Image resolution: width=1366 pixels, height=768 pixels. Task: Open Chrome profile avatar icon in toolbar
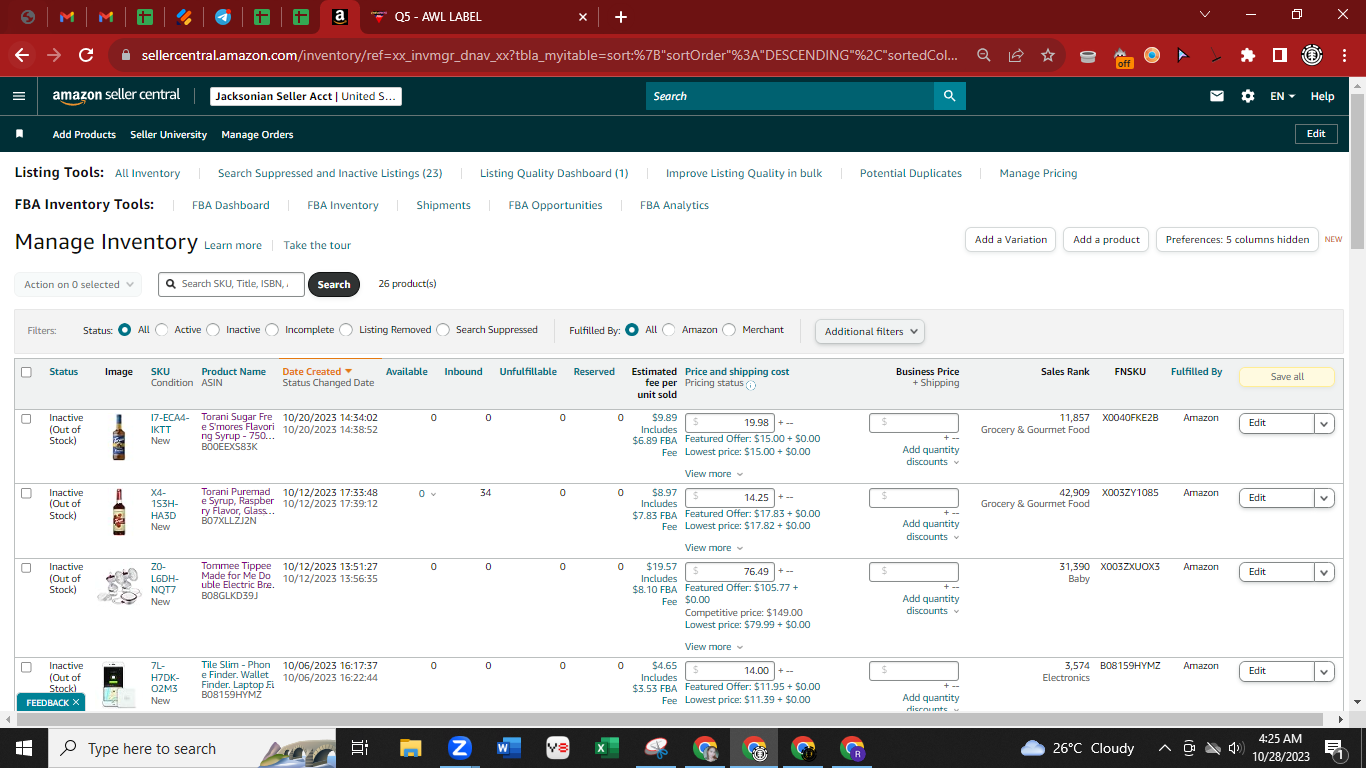click(1312, 55)
